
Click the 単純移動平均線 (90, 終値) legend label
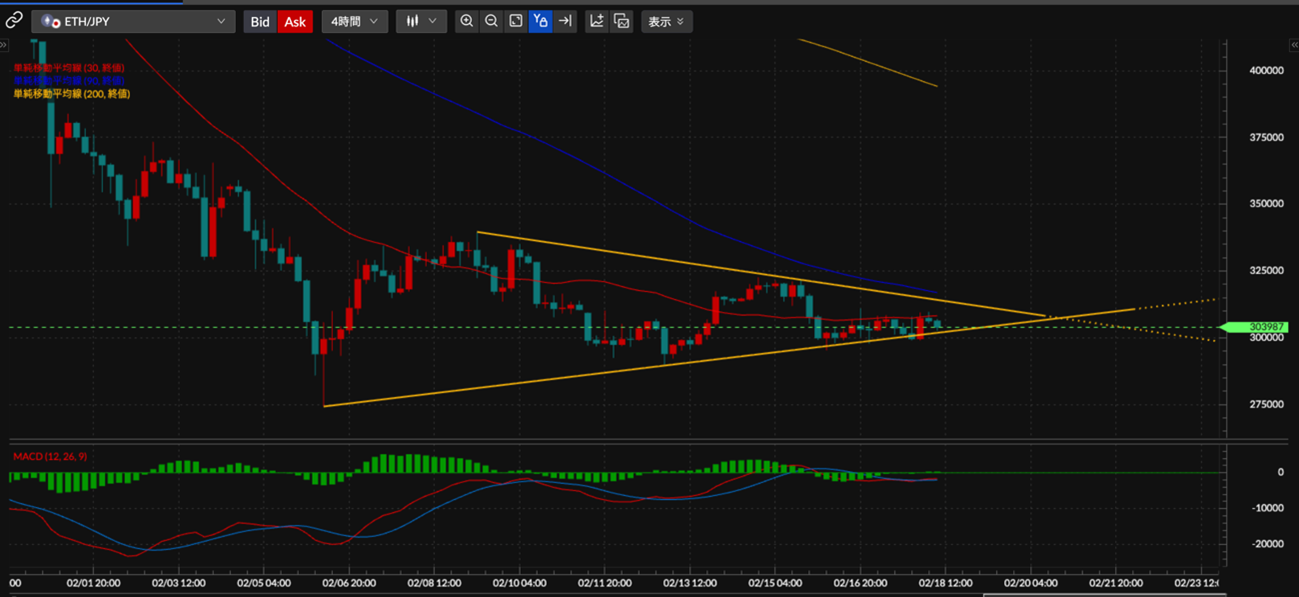pos(69,80)
